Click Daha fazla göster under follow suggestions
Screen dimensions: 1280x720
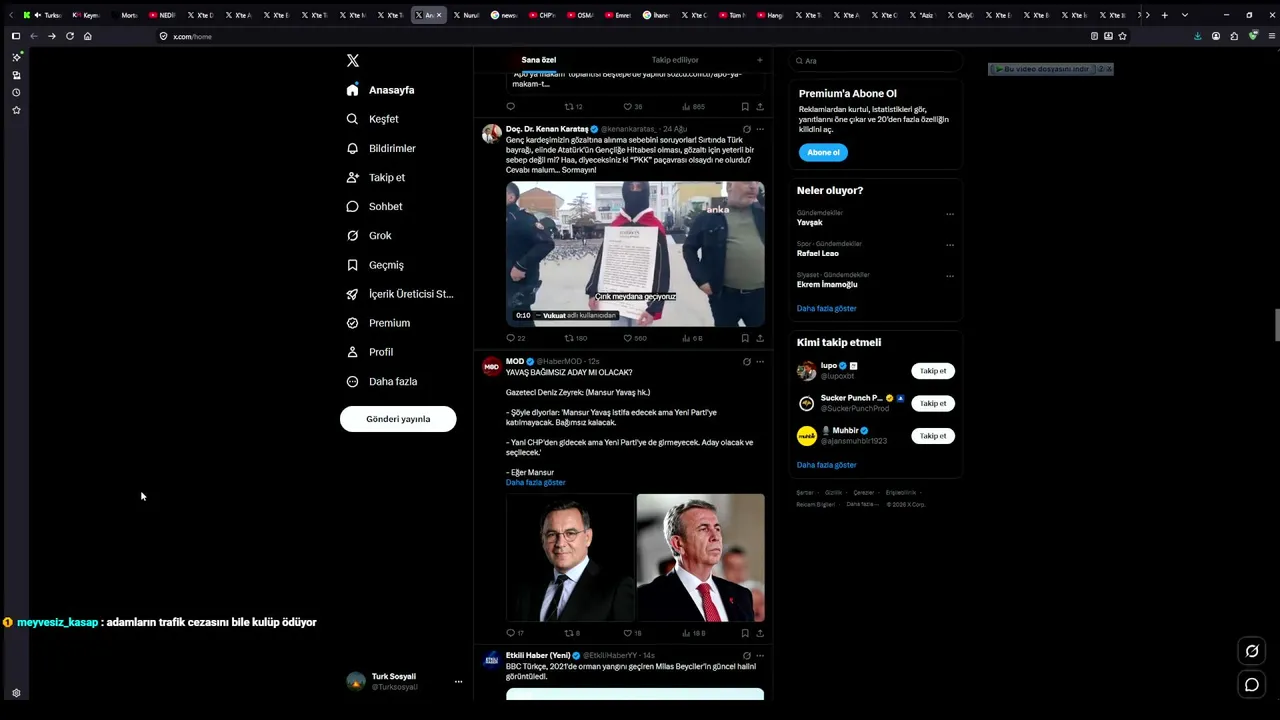click(x=827, y=465)
